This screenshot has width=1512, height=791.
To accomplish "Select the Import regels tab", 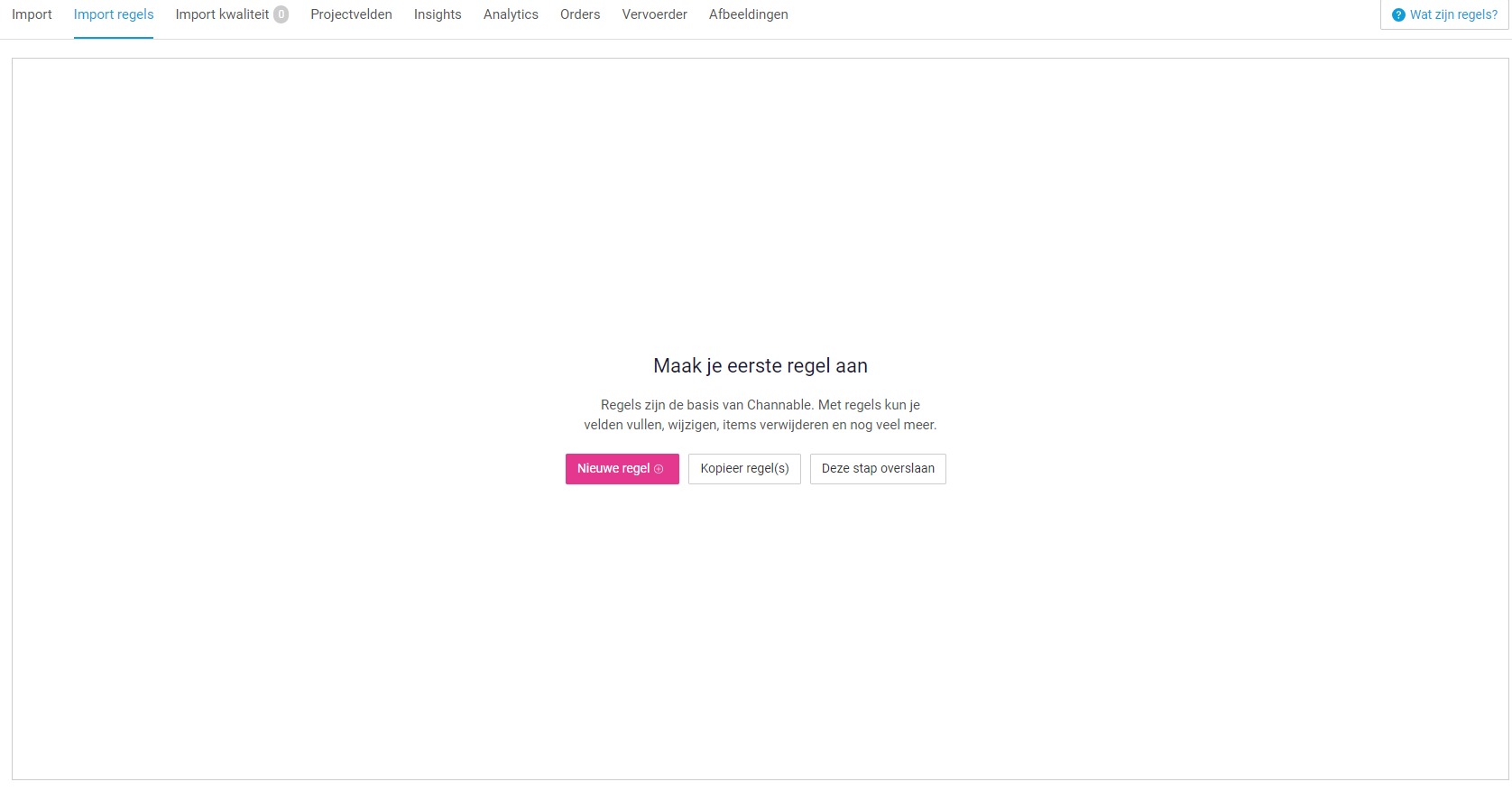I will (114, 14).
